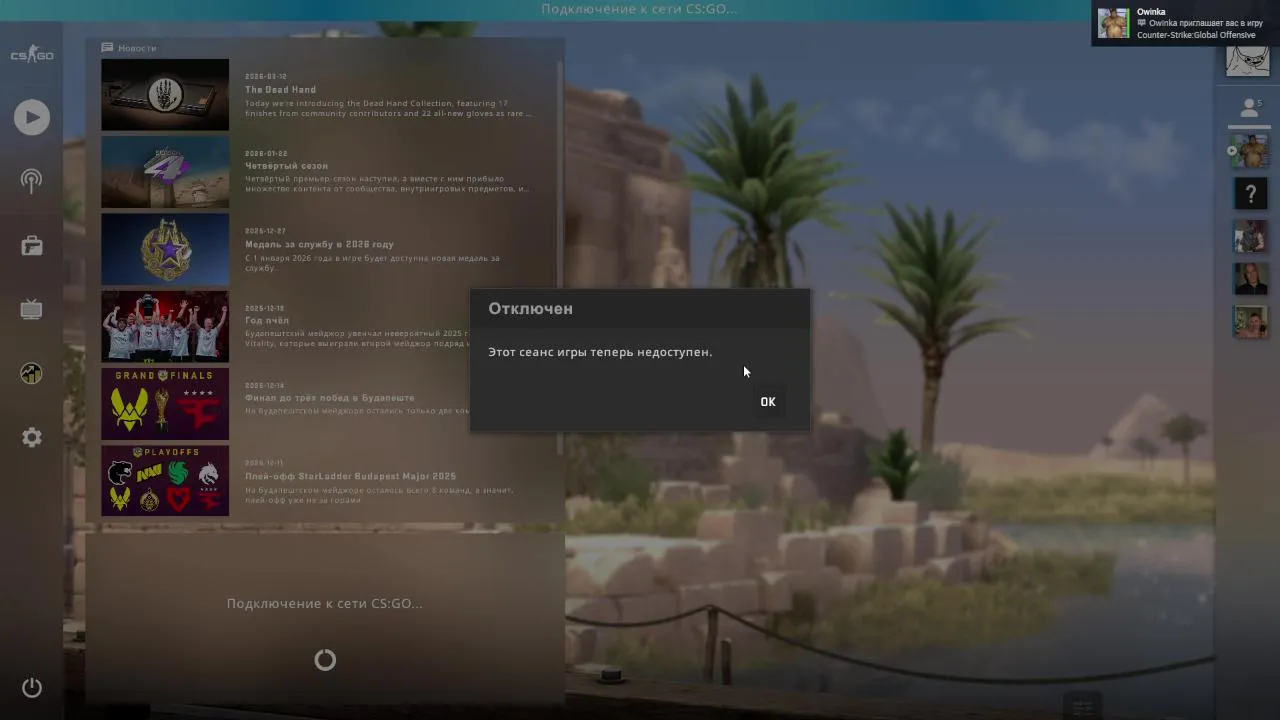Open the friends list icon showing 5
1280x720 pixels.
pos(1250,108)
